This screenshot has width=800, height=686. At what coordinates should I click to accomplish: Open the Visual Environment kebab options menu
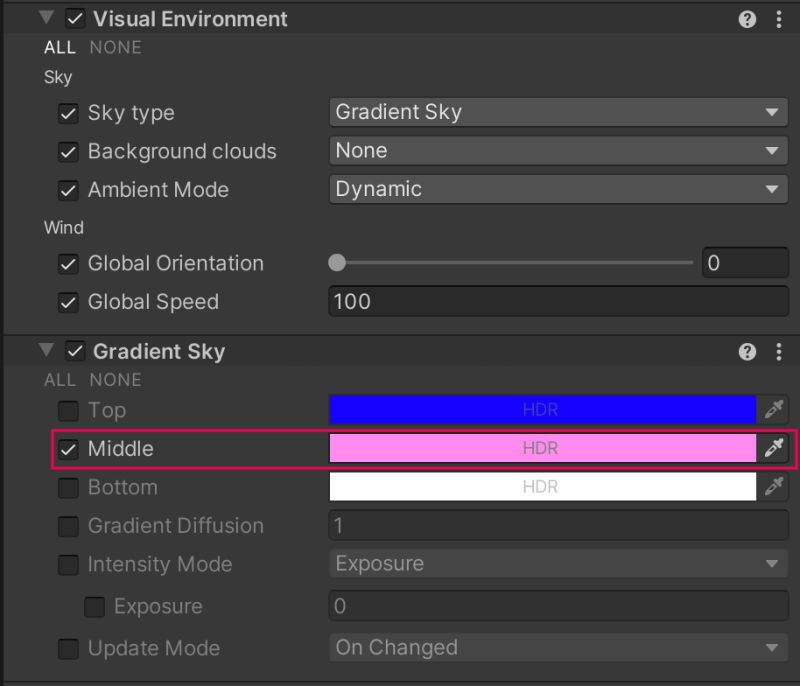pos(778,18)
